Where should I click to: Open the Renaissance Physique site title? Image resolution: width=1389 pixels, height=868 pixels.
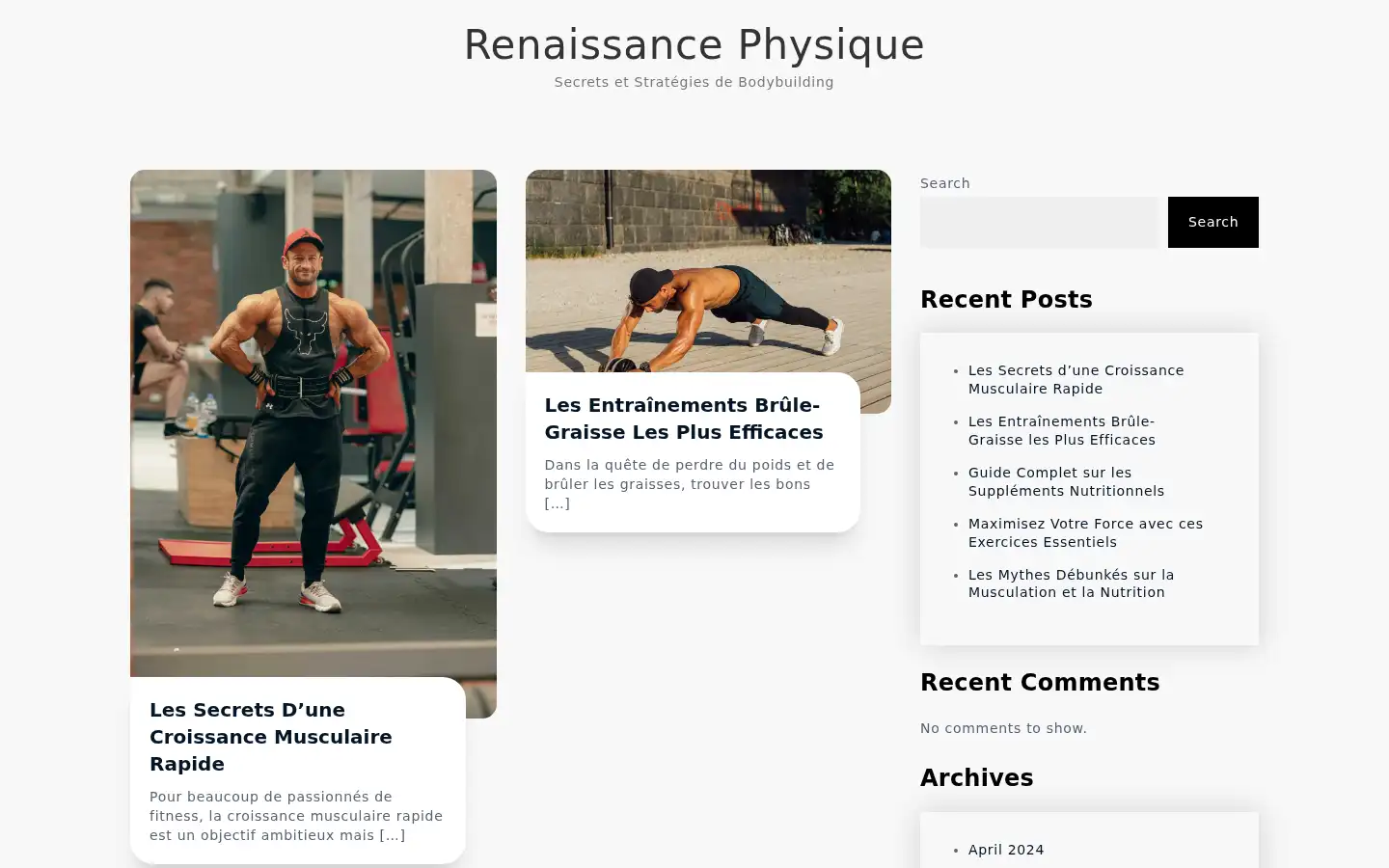694,44
